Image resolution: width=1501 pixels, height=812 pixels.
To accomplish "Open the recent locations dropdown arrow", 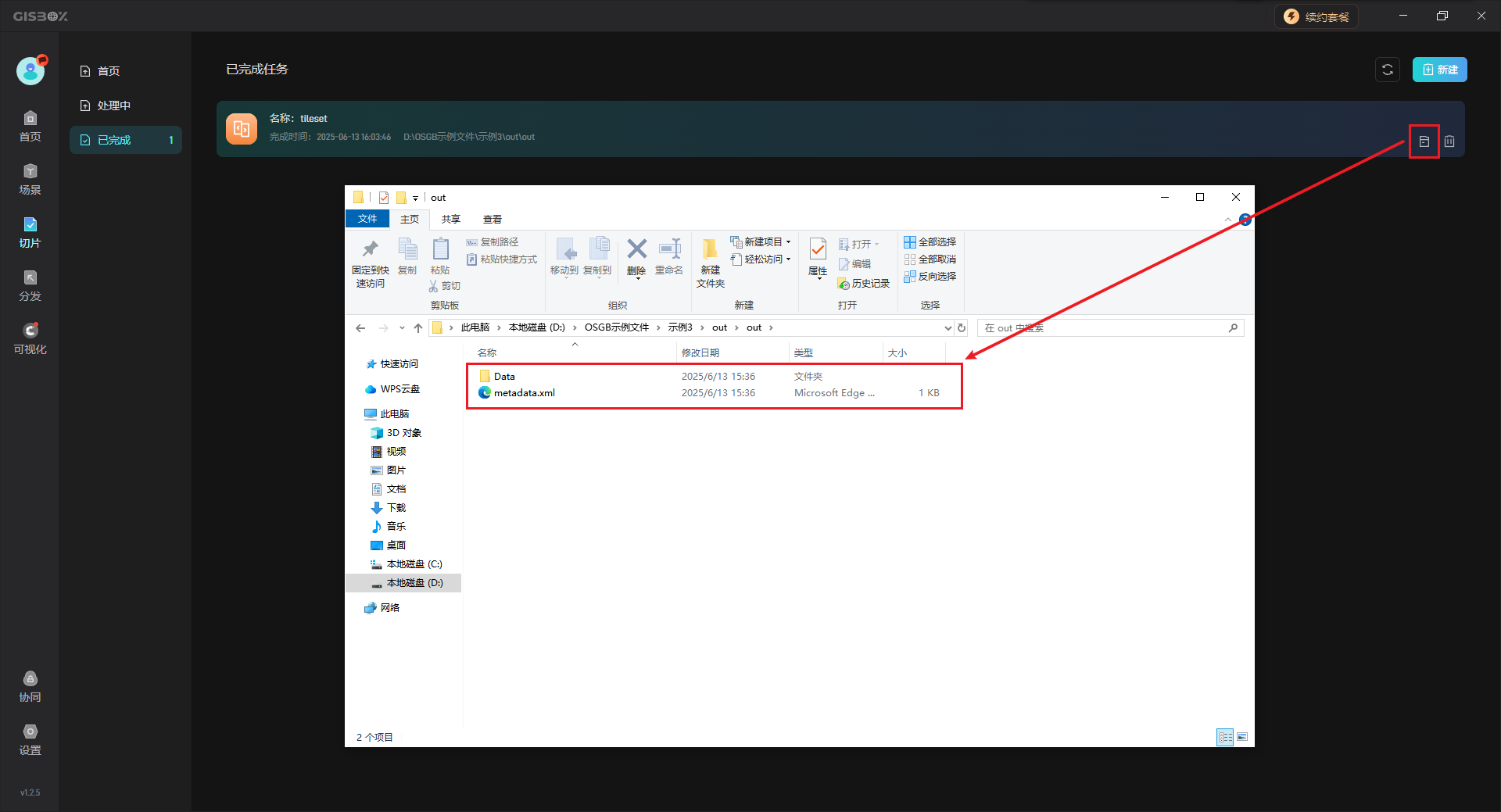I will pos(402,328).
